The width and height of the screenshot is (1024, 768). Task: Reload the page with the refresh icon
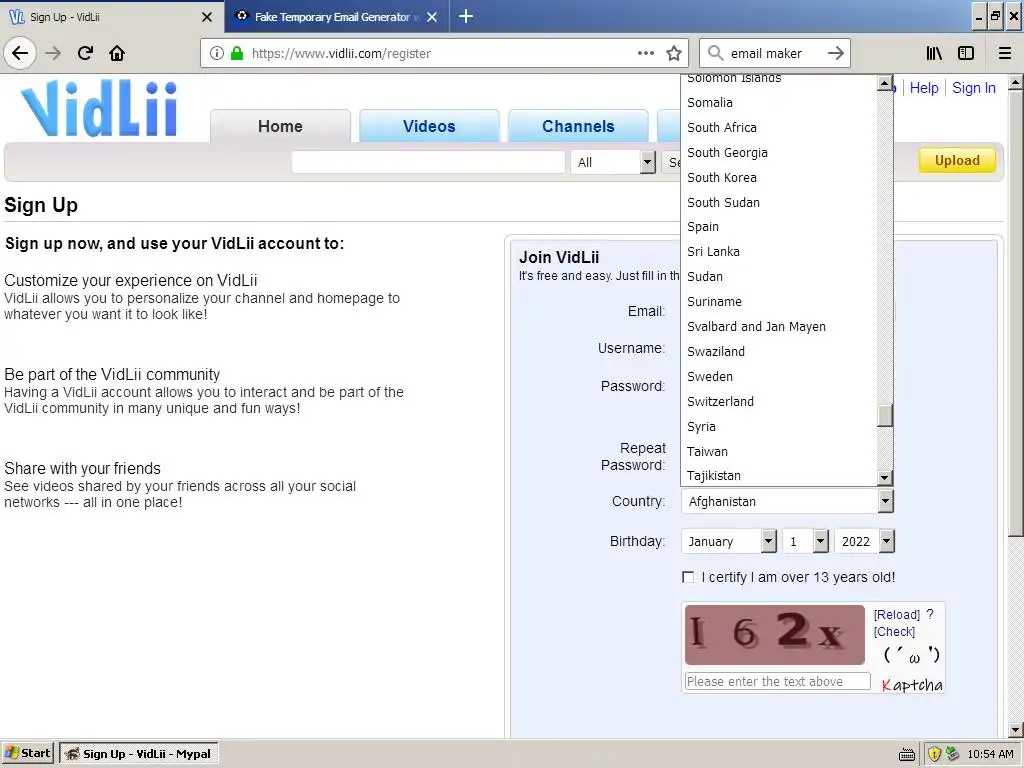pyautogui.click(x=85, y=53)
